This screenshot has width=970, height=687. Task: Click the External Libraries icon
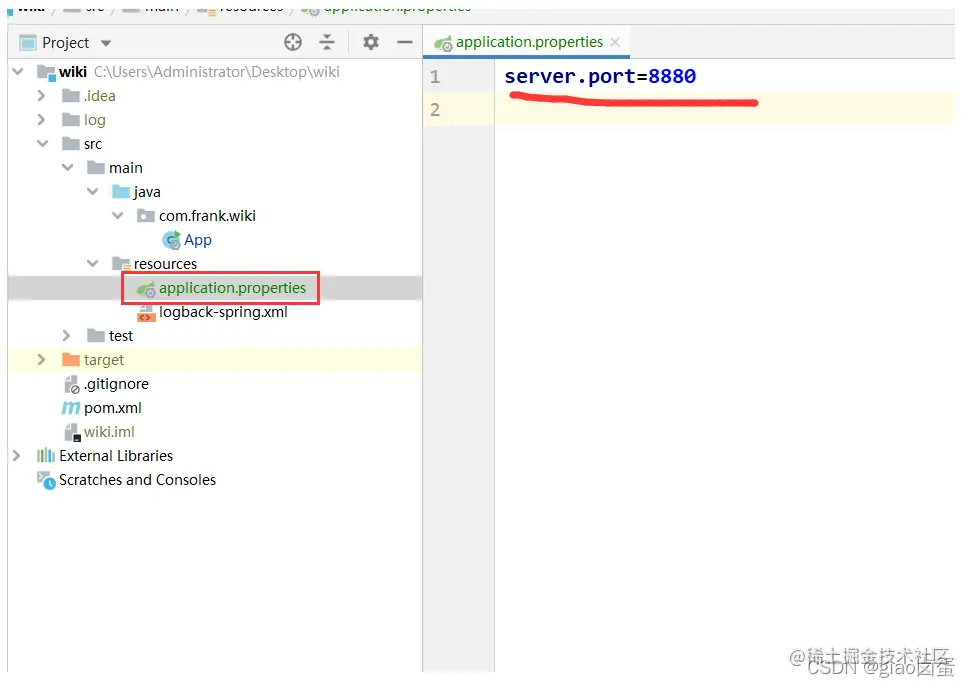(x=46, y=456)
